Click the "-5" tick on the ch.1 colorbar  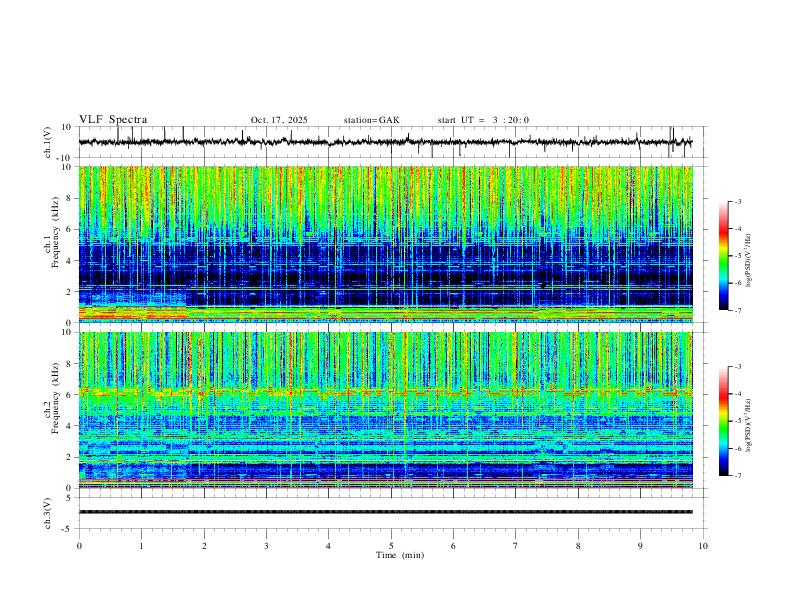738,256
